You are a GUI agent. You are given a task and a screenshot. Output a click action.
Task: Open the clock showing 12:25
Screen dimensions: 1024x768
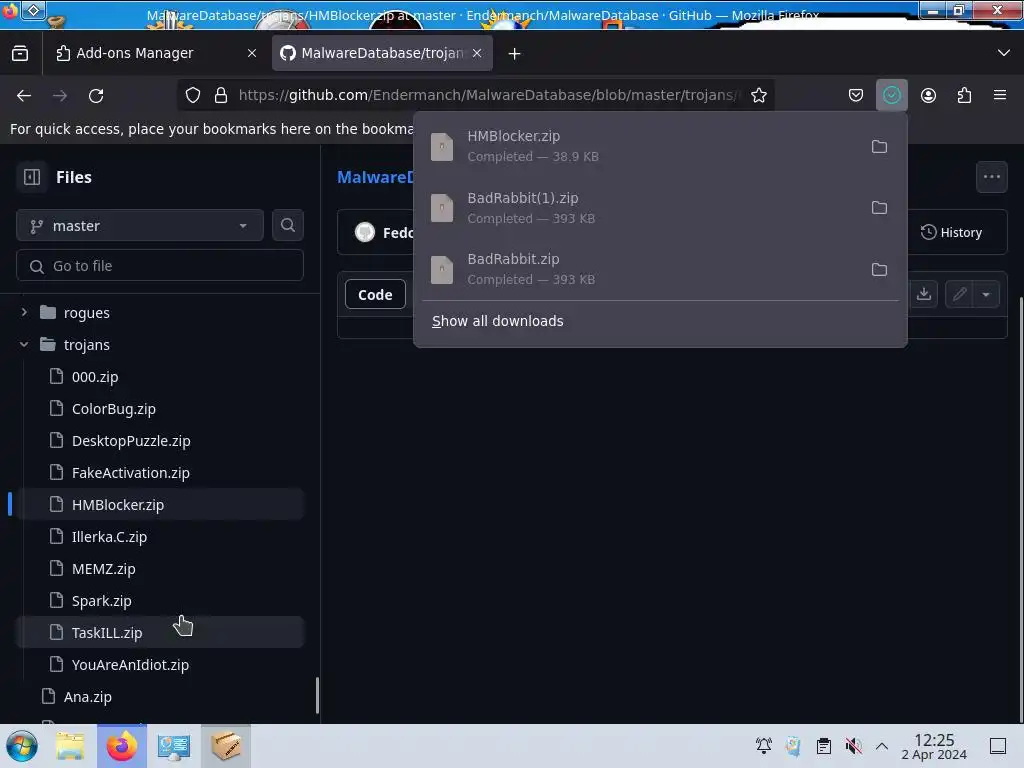tap(934, 746)
